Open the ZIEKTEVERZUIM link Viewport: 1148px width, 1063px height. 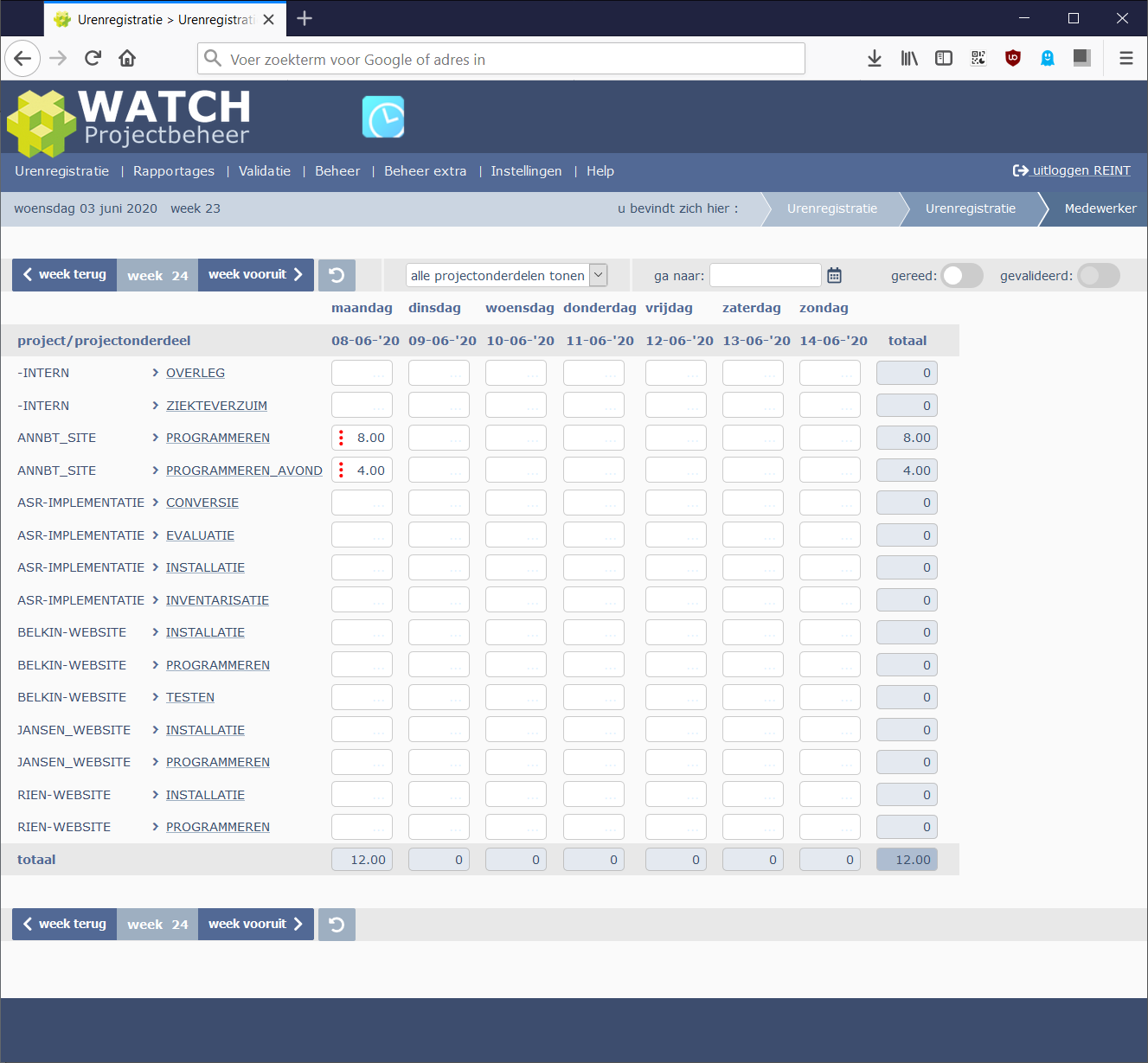216,406
